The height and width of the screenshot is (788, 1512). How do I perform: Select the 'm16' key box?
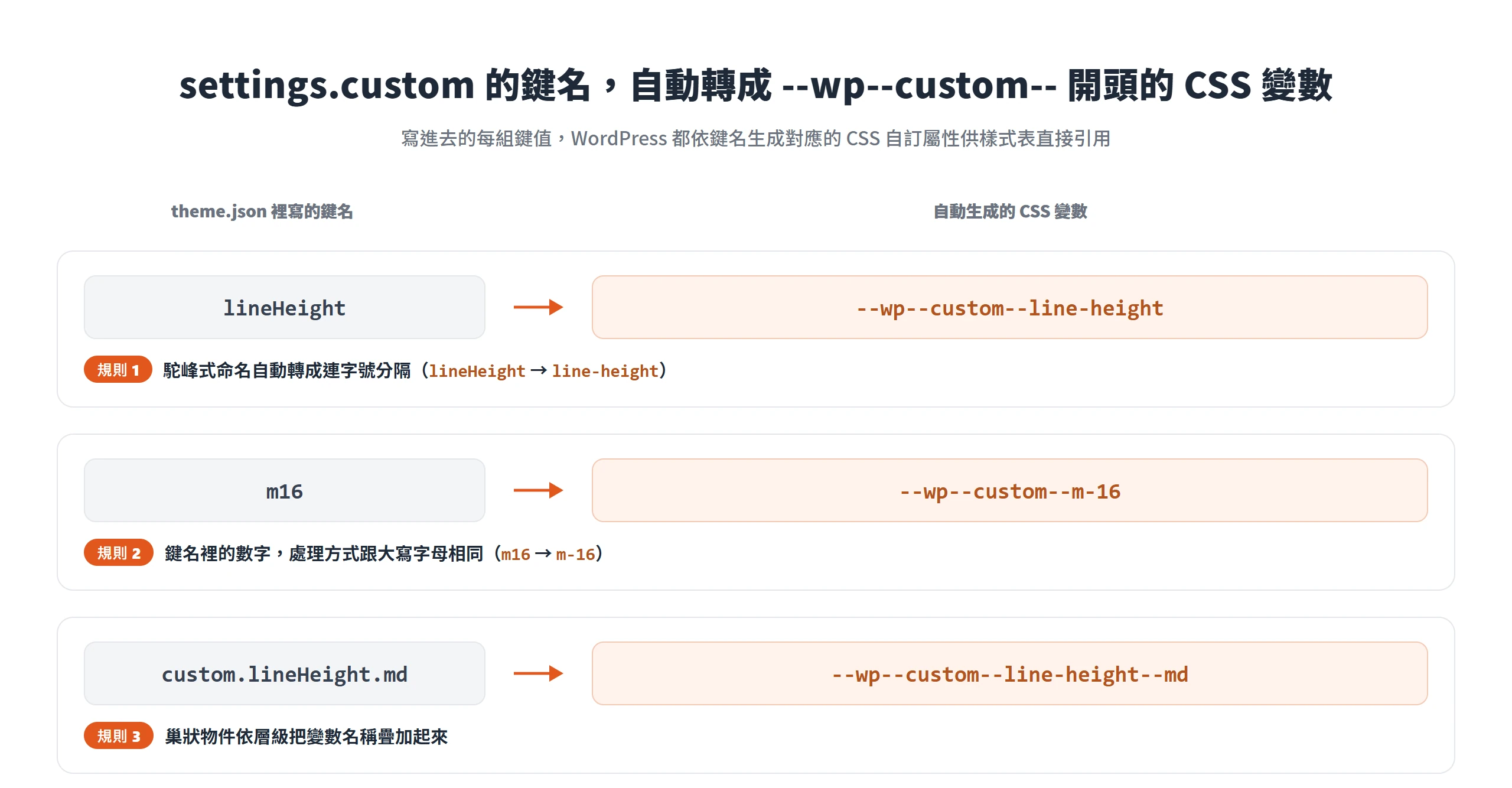[285, 490]
